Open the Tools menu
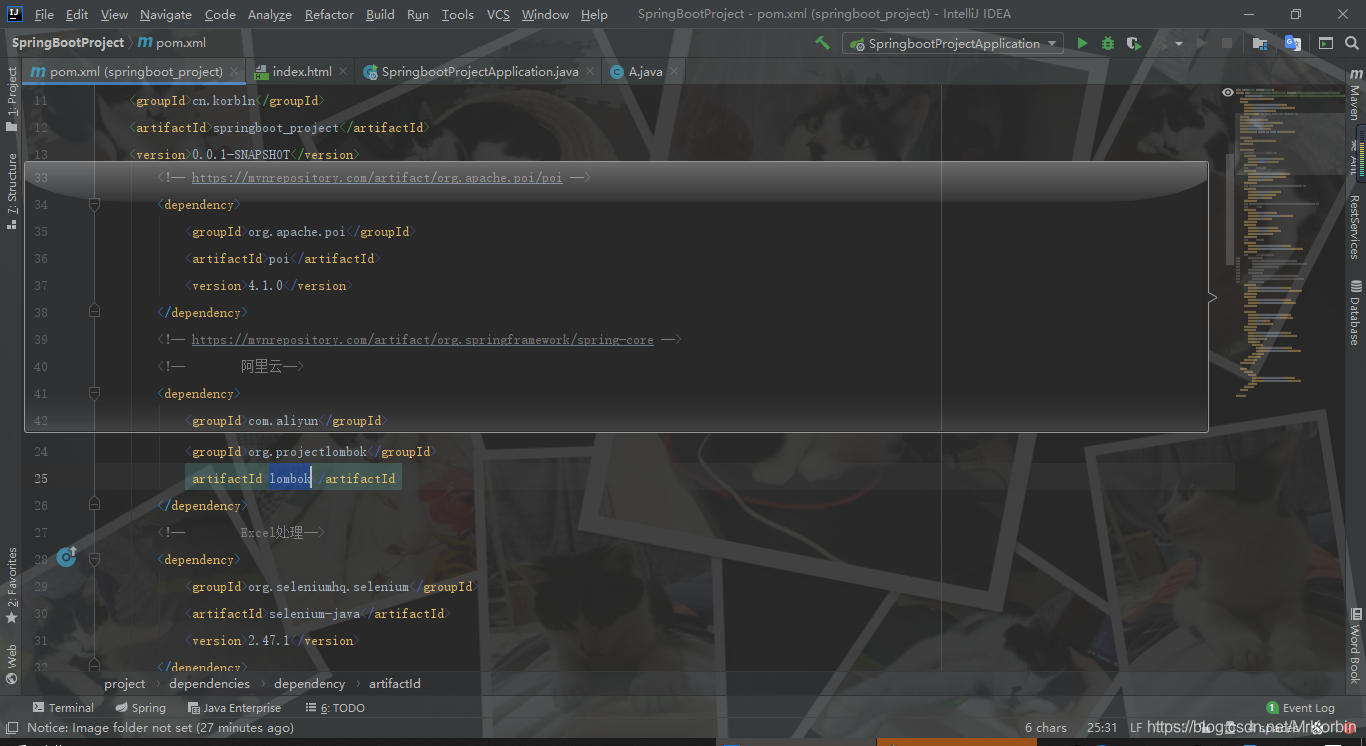The width and height of the screenshot is (1366, 746). (x=457, y=14)
